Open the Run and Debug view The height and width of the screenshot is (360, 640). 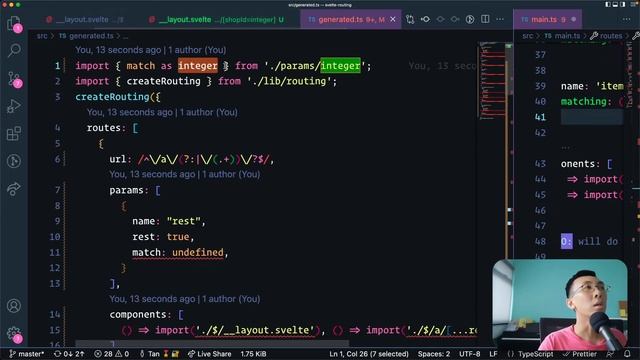(14, 106)
